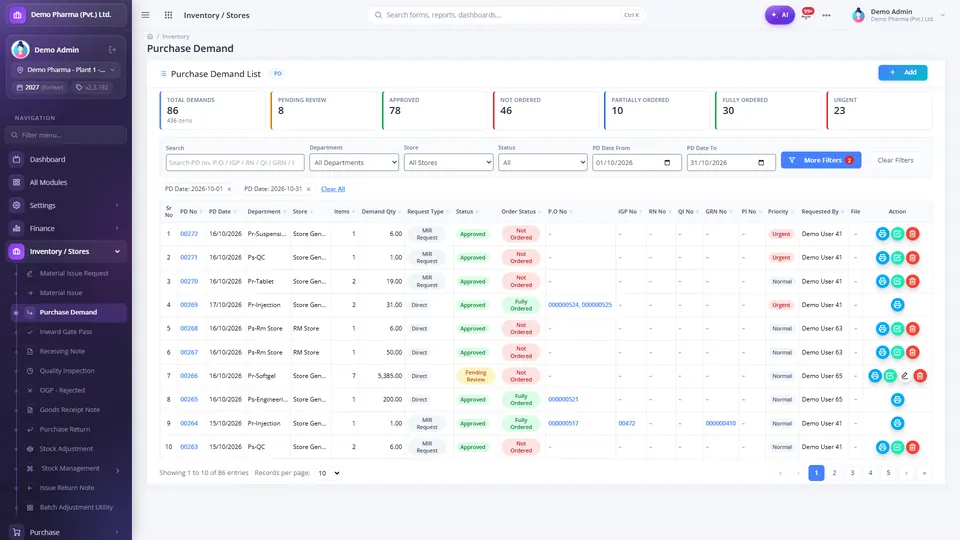960x540 pixels.
Task: Click the Add button
Action: (902, 72)
